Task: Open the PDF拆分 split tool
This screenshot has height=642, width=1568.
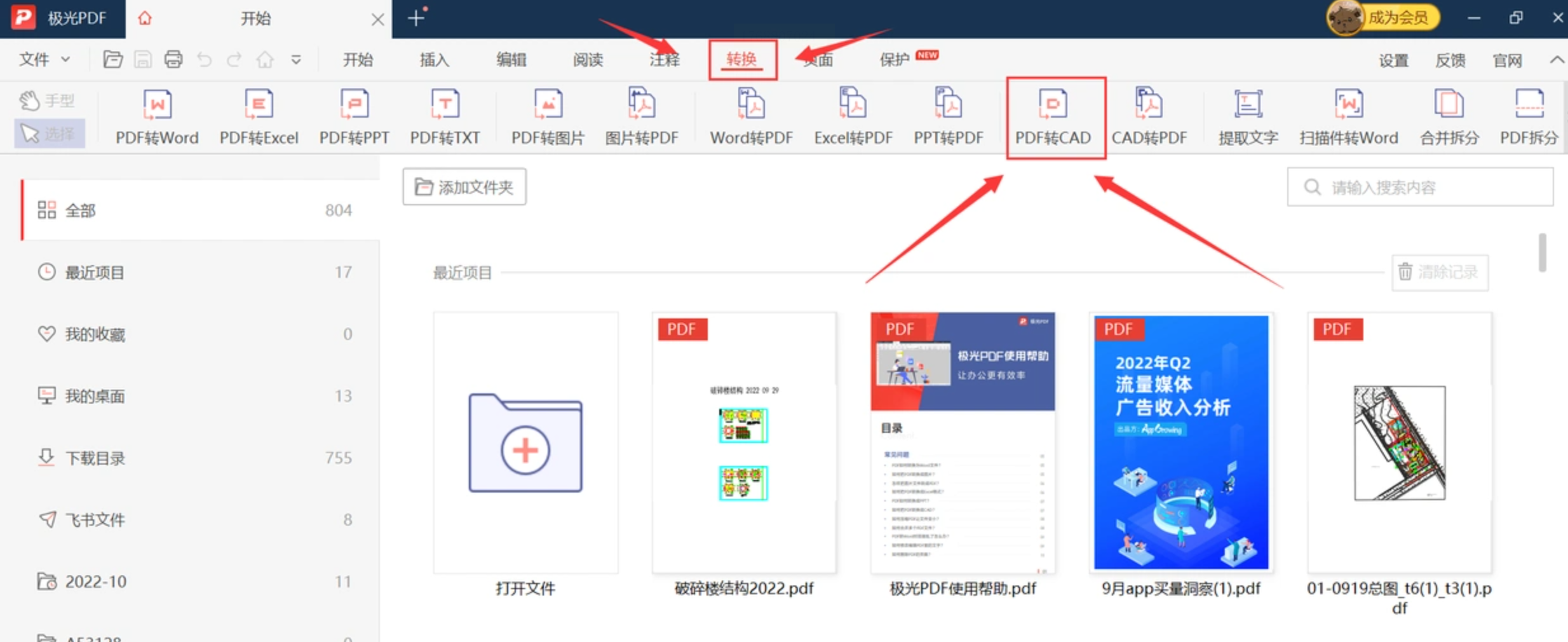Action: (x=1529, y=118)
